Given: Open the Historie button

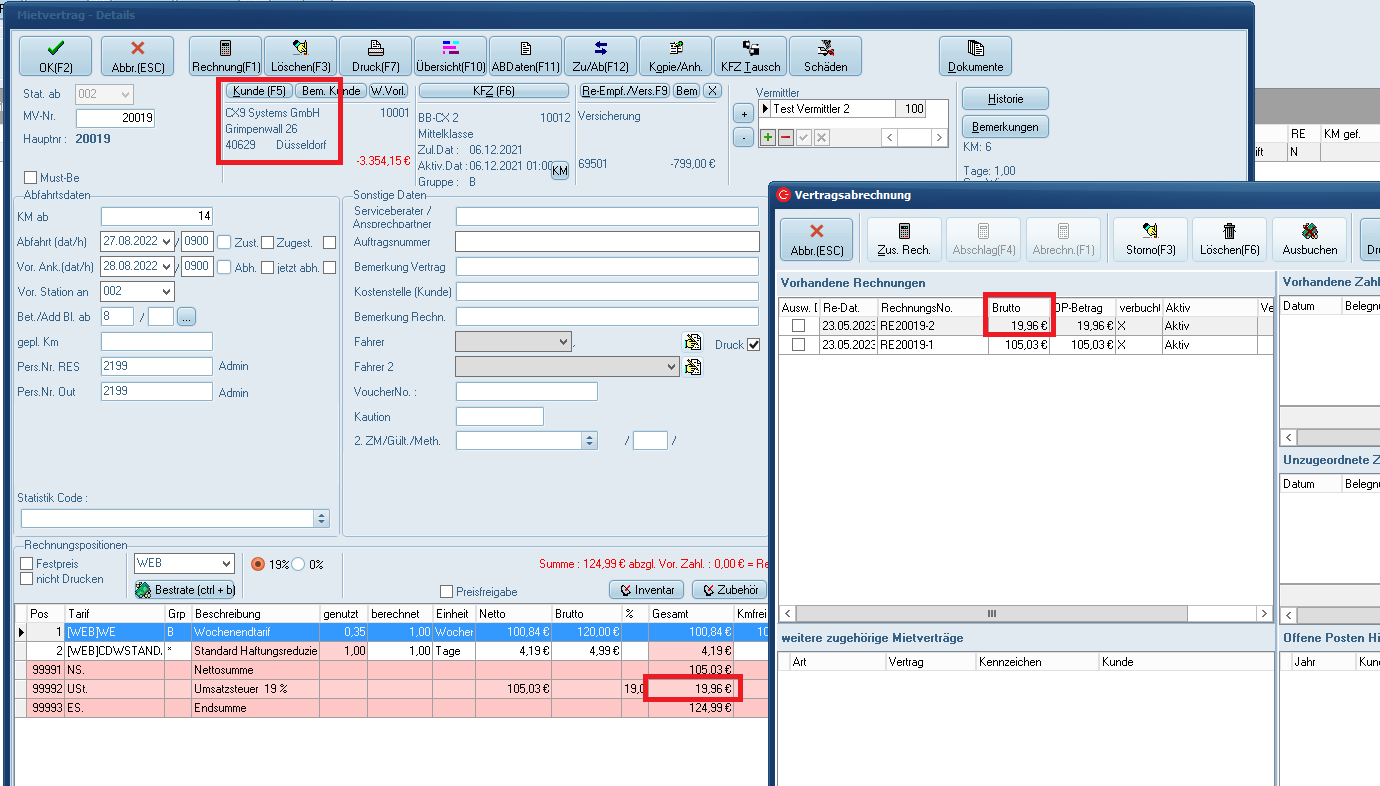Looking at the screenshot, I should pyautogui.click(x=1005, y=99).
